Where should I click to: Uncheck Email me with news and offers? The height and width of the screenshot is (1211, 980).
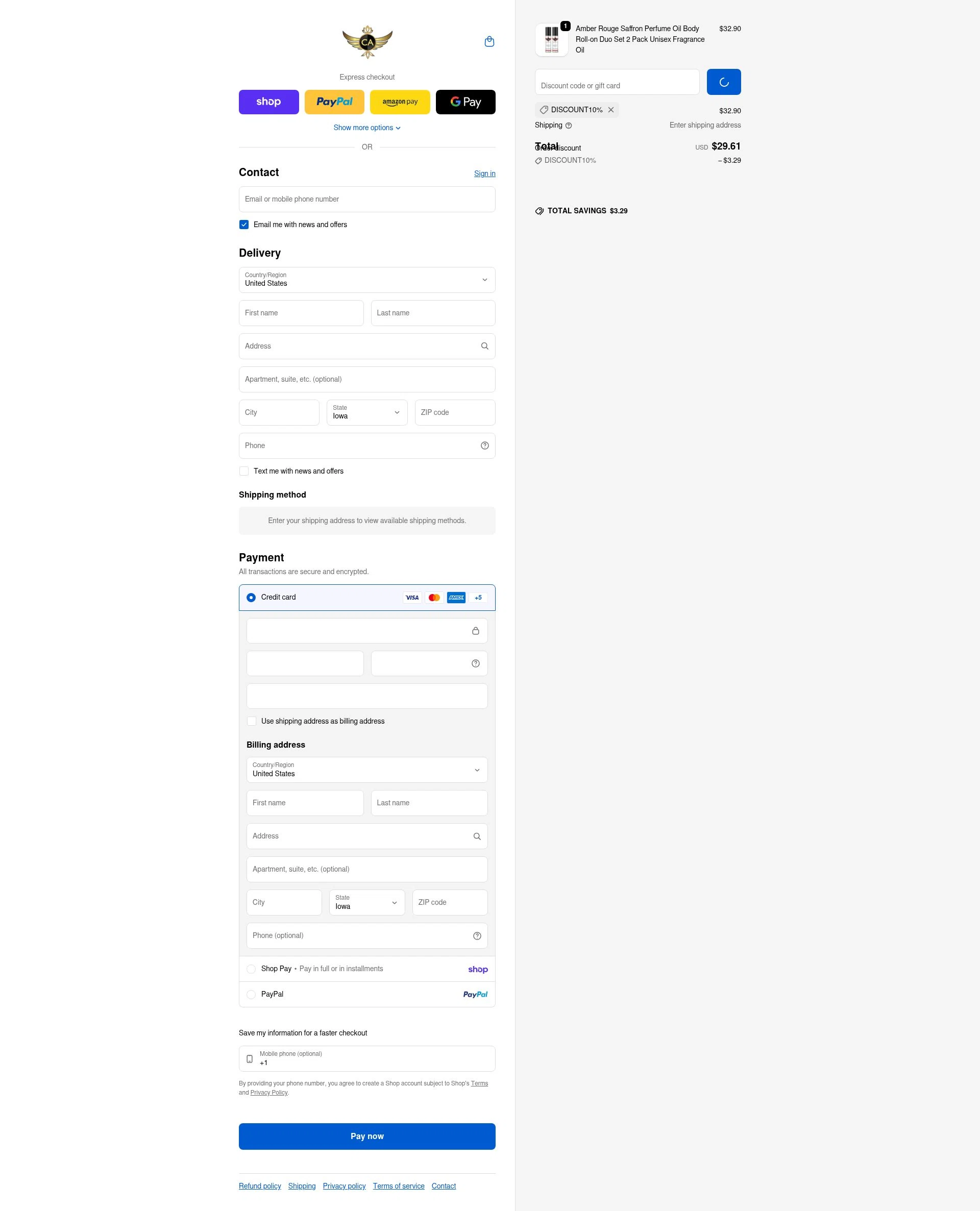coord(244,224)
